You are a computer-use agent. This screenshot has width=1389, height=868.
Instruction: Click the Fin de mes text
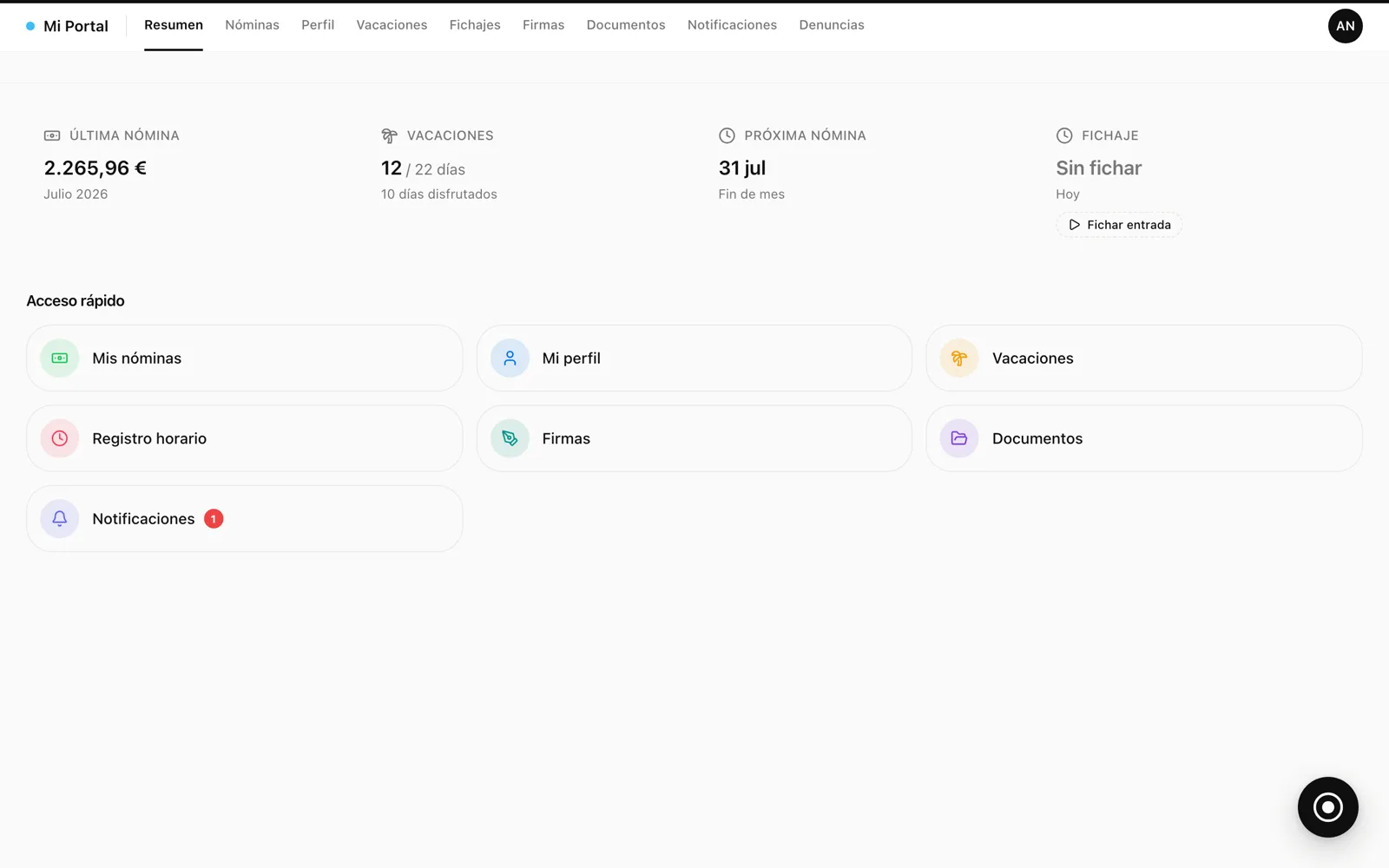tap(752, 194)
